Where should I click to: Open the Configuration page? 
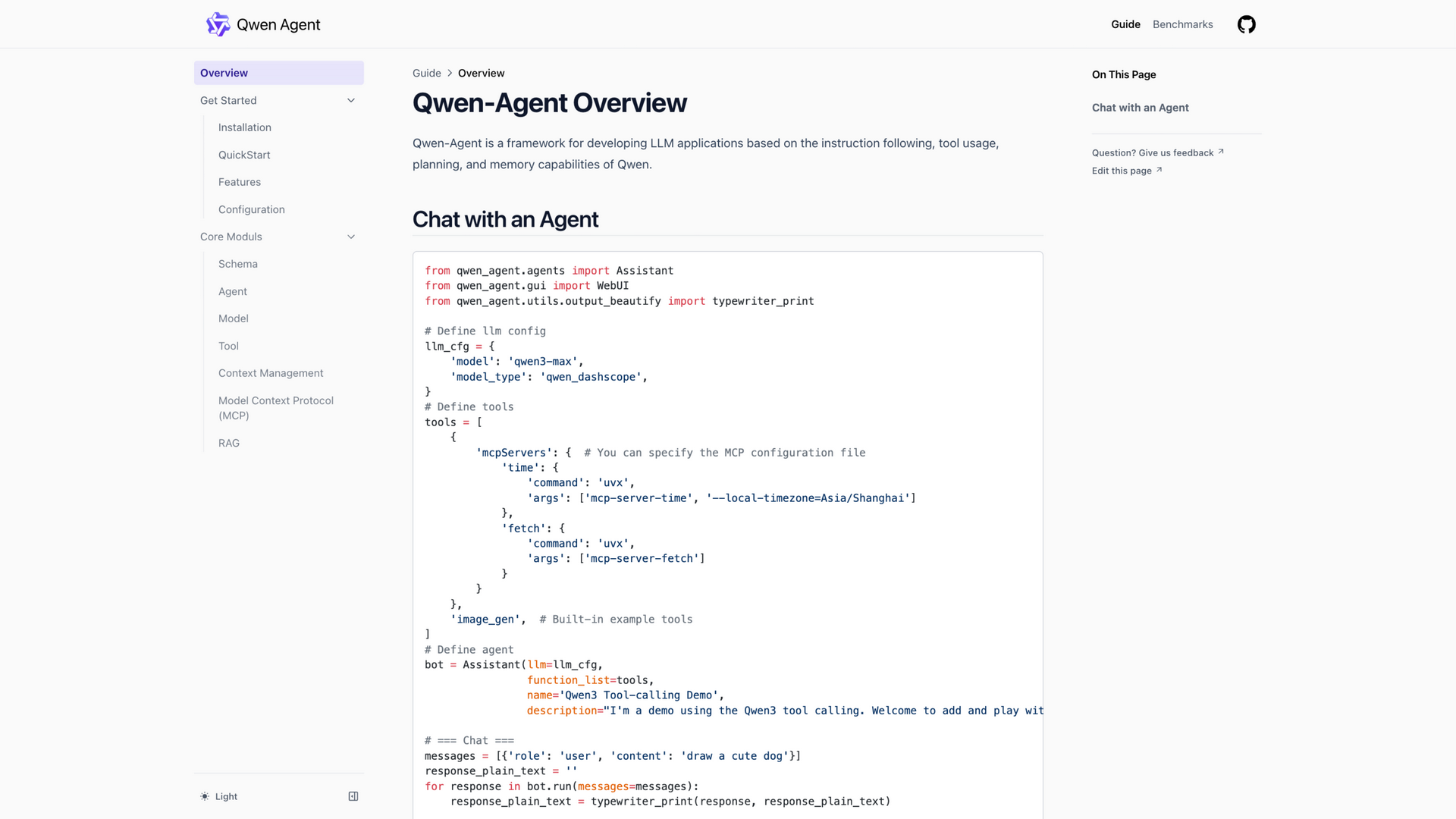(252, 209)
